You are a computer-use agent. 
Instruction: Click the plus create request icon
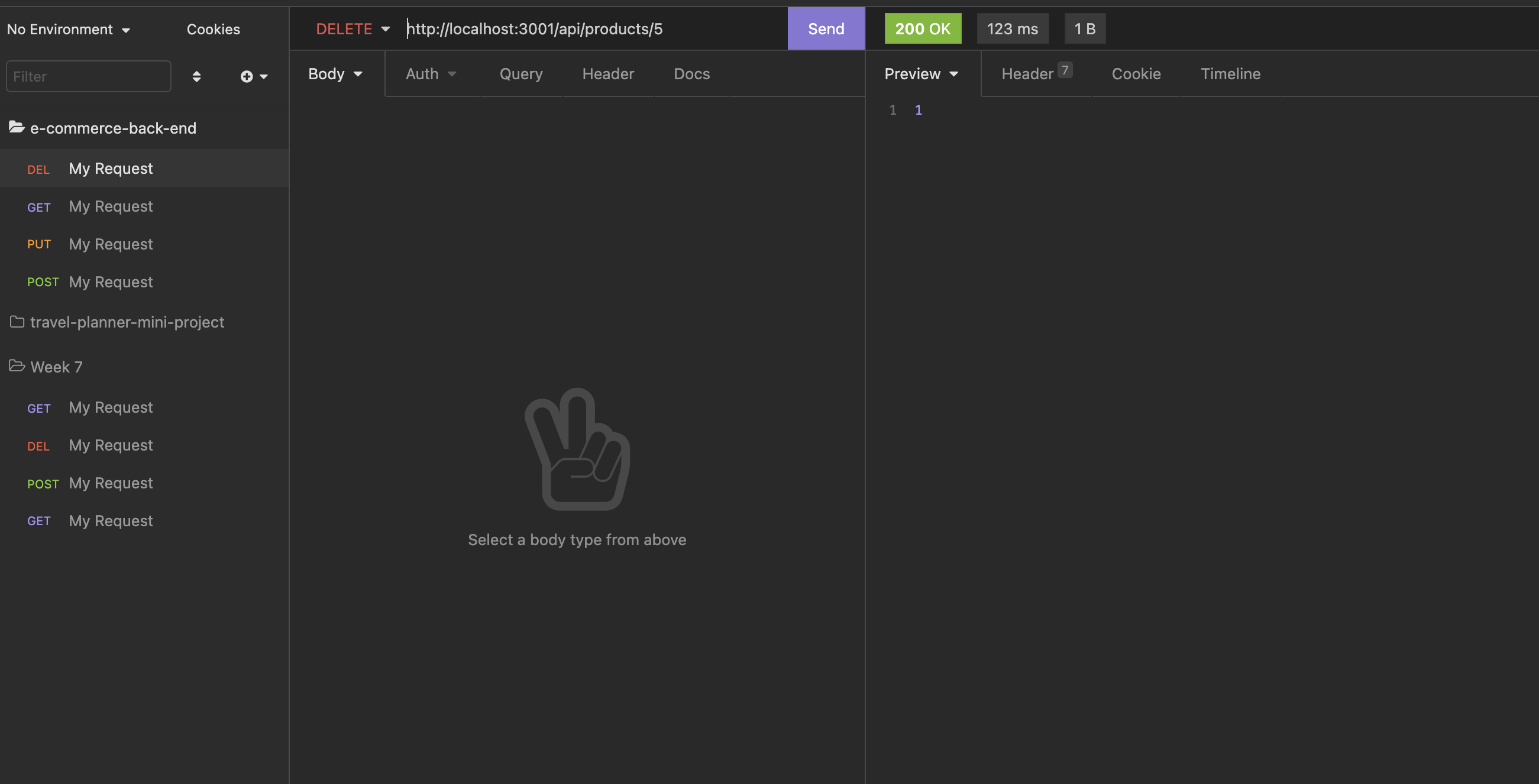click(x=246, y=76)
